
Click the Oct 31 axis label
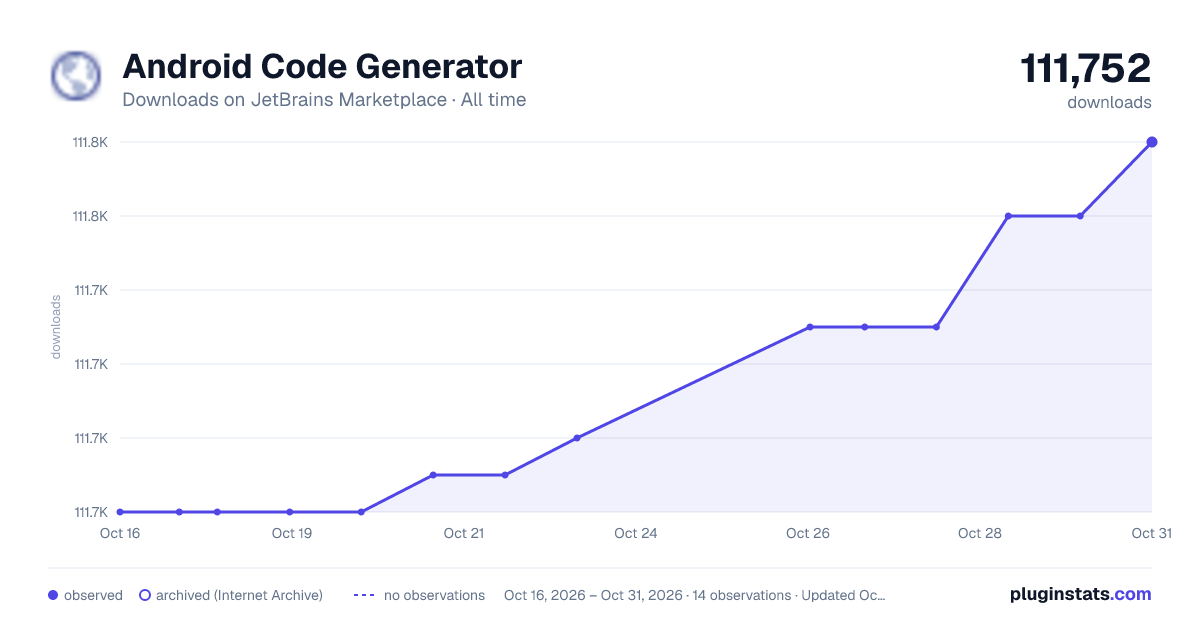pyautogui.click(x=1151, y=533)
